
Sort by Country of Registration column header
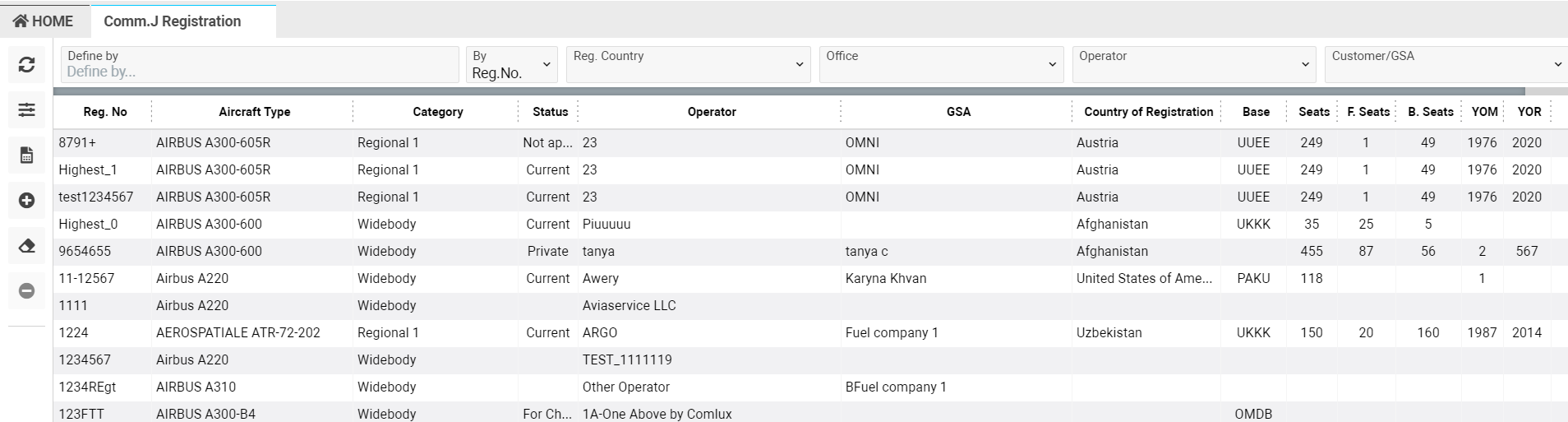coord(1147,112)
